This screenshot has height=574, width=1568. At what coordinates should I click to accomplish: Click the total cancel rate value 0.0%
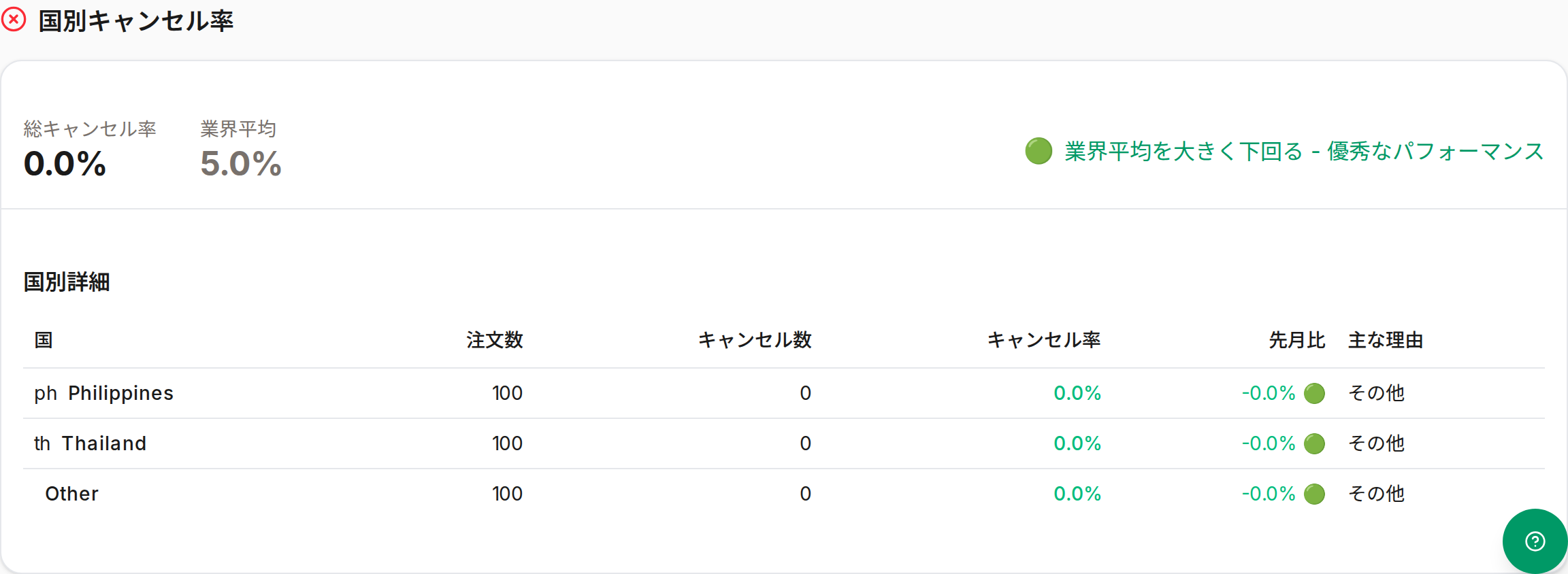tap(65, 164)
